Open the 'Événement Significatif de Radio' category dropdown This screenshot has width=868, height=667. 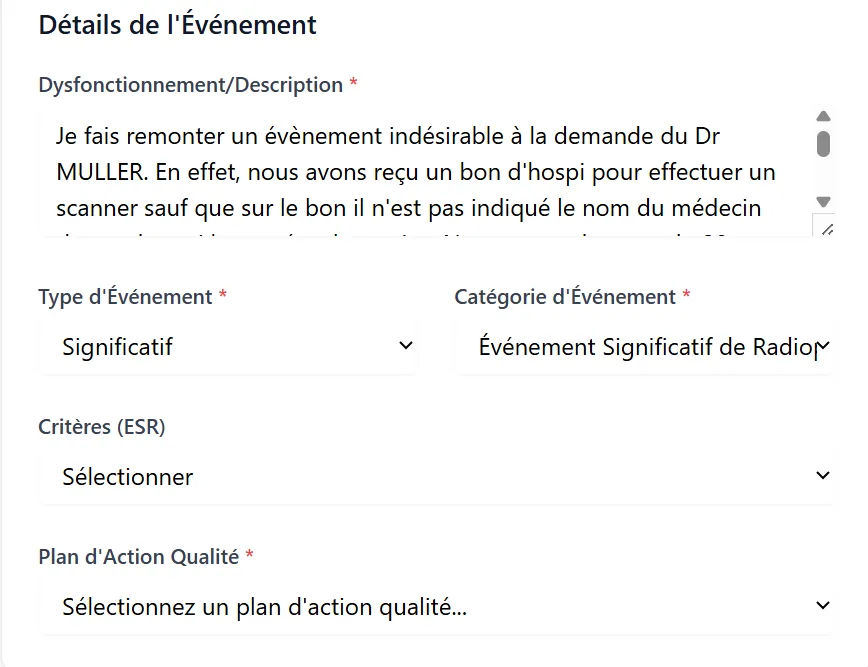[644, 347]
